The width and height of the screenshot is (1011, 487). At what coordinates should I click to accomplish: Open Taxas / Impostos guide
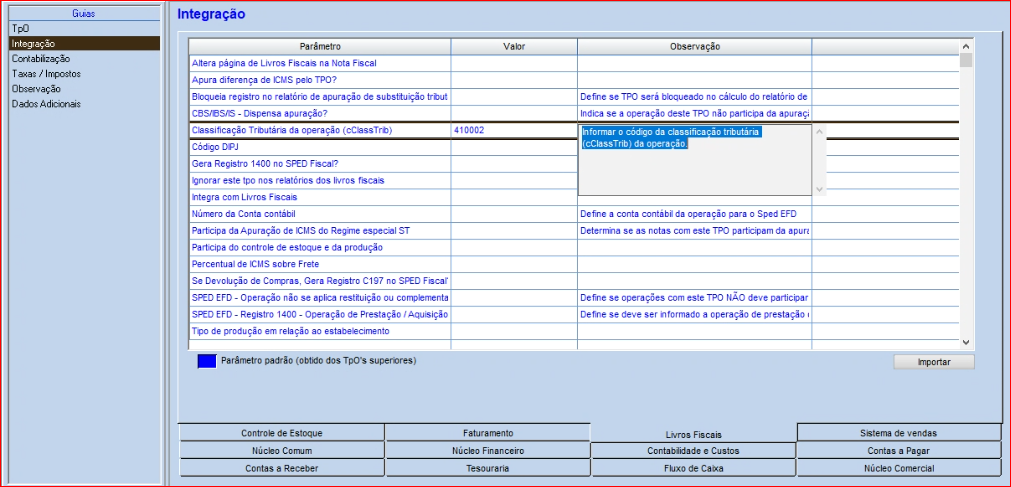click(x=46, y=74)
